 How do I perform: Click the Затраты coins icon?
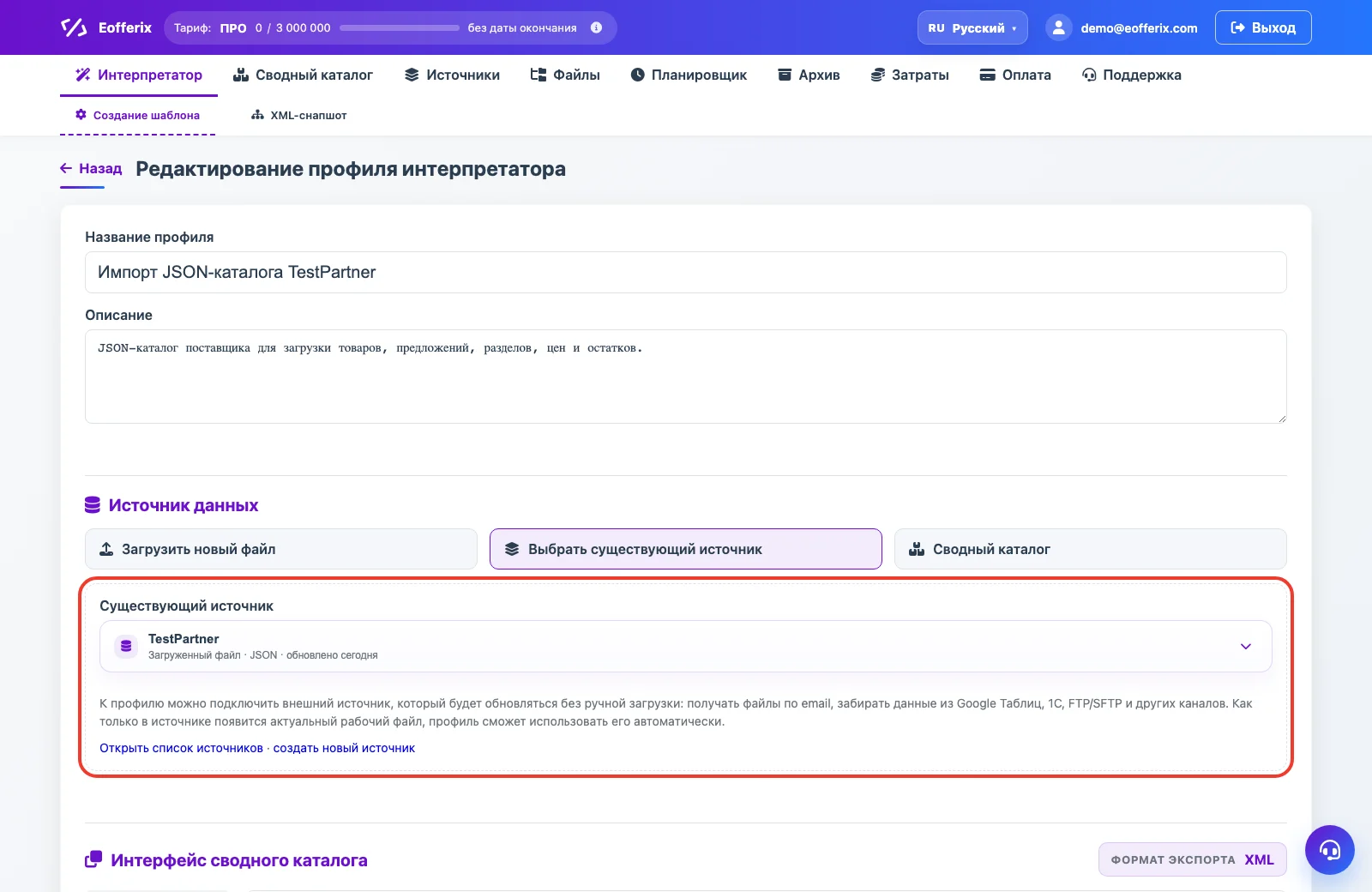coord(877,75)
